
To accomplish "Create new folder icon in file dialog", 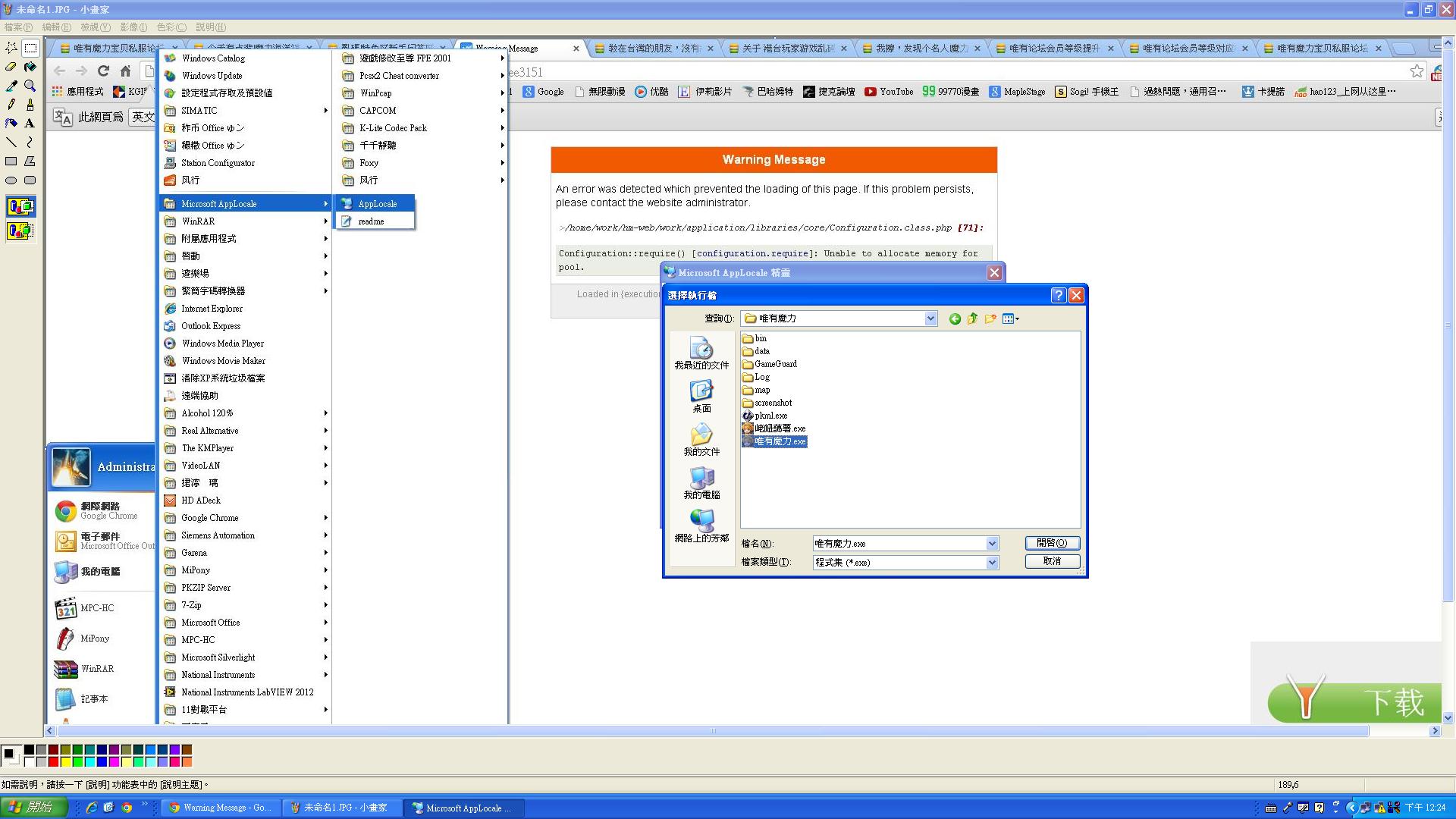I will pos(990,319).
